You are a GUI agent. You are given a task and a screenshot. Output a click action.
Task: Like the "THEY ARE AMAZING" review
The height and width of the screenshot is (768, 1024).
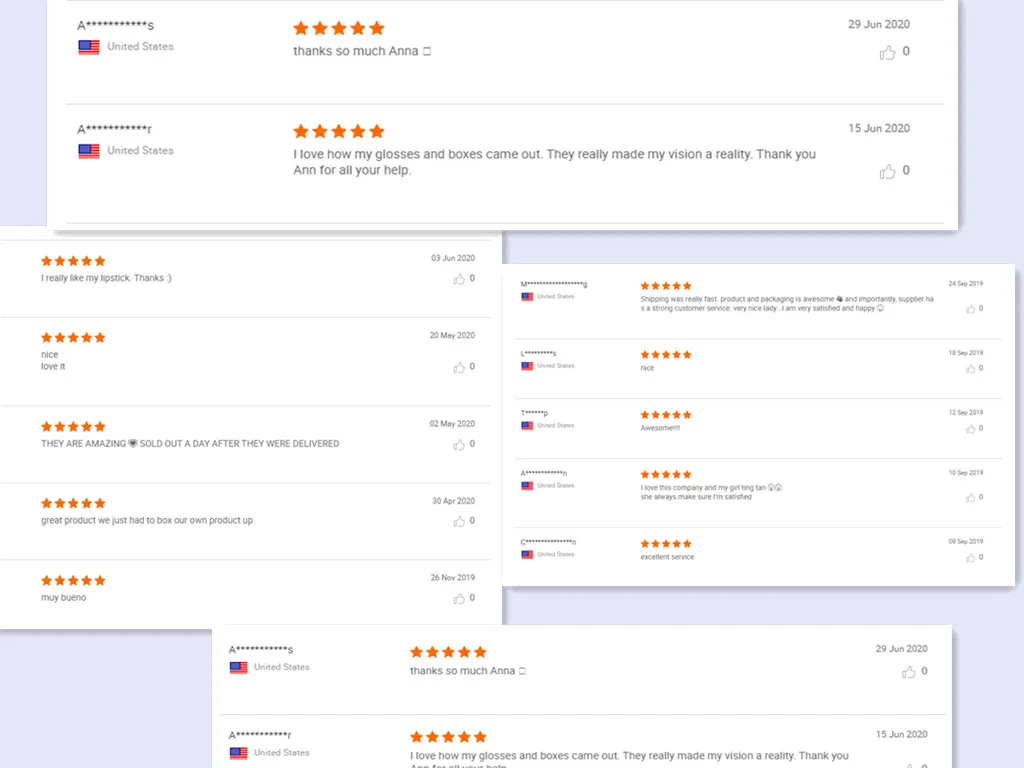tap(459, 444)
